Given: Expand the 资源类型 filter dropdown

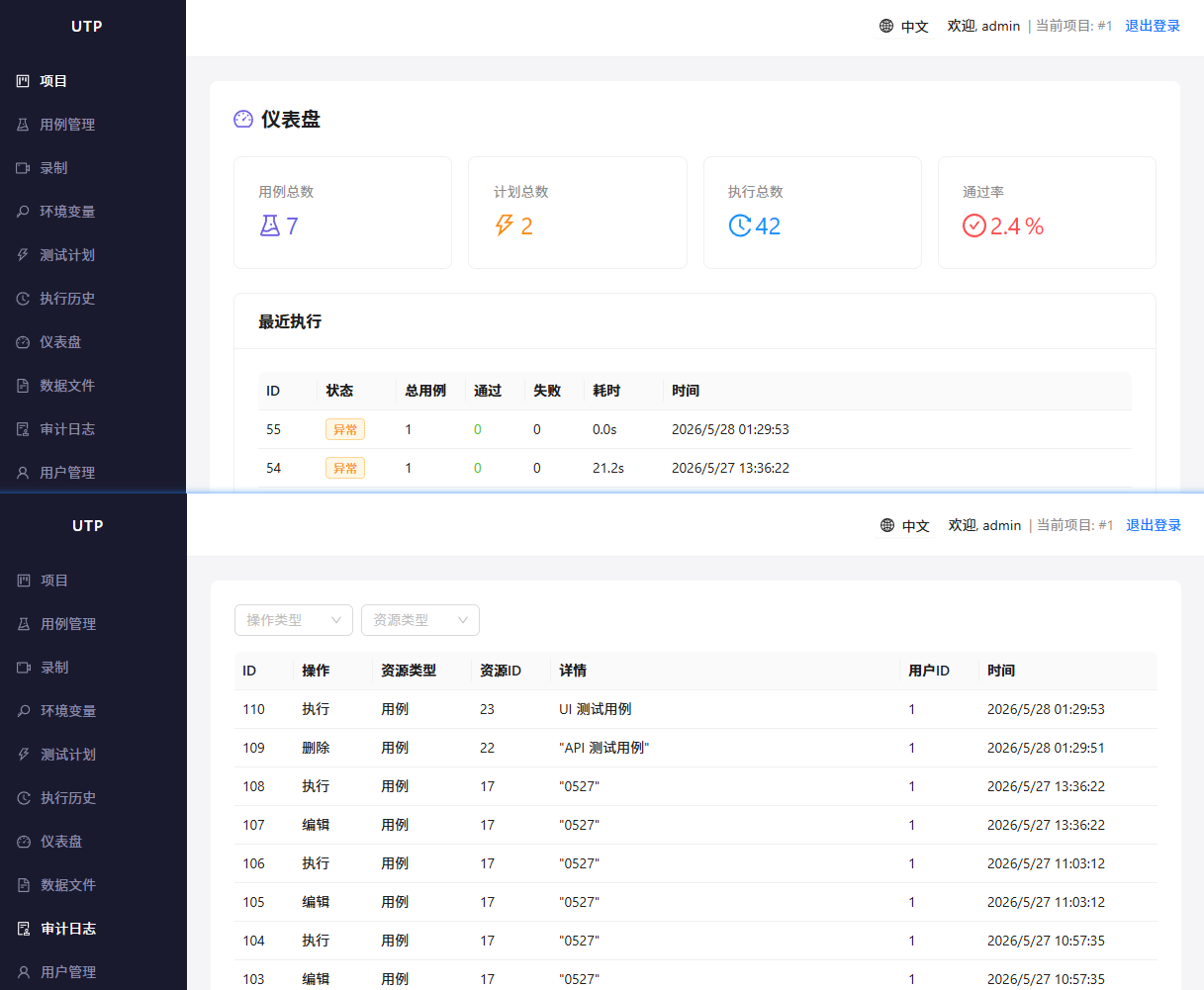Looking at the screenshot, I should click(420, 620).
